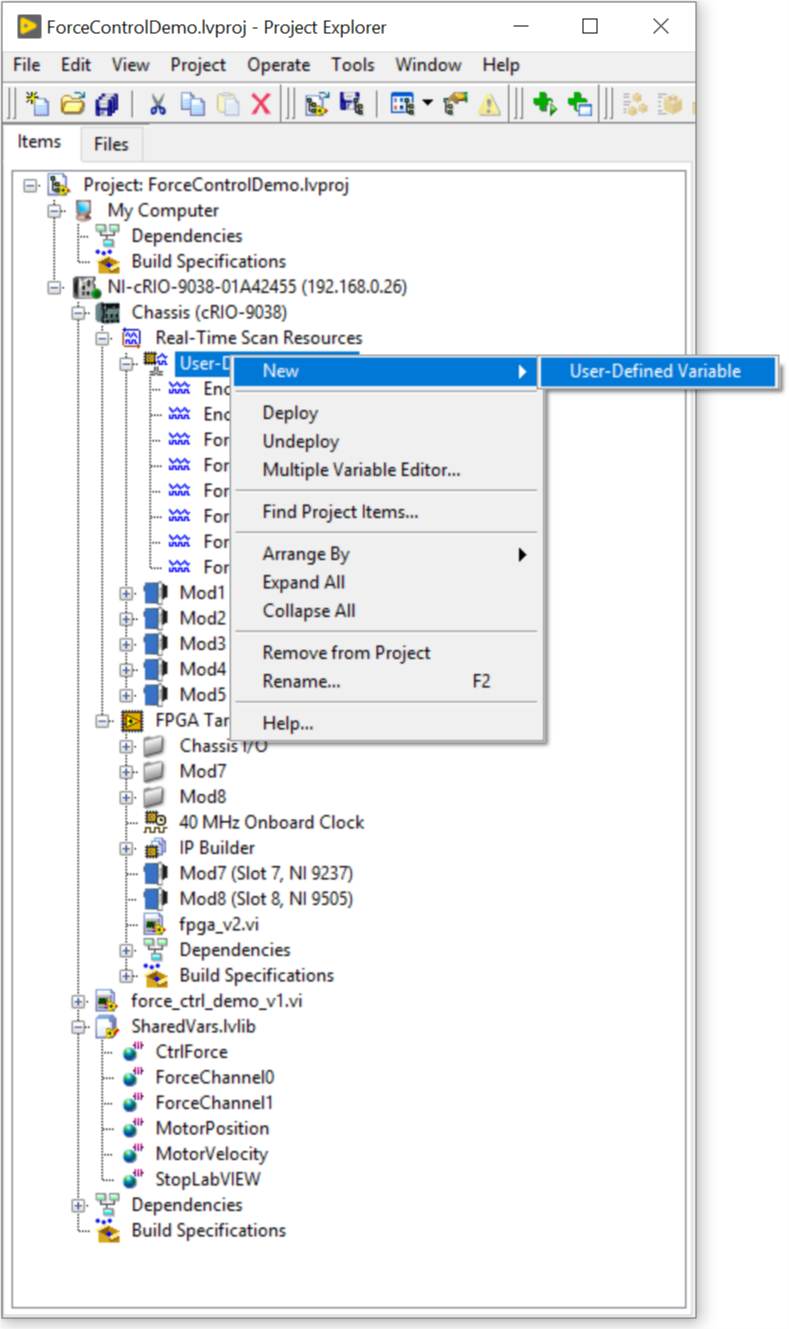Collapse the SharedVars.lvlib node
Screen dimensions: 789x1329
[x=78, y=1027]
